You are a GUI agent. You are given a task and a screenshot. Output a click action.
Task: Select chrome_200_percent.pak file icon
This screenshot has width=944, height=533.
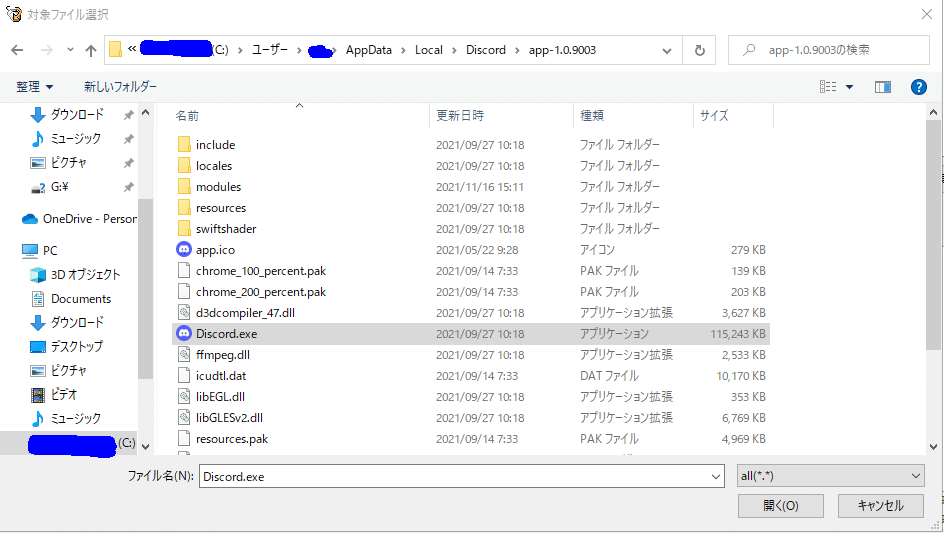pyautogui.click(x=184, y=291)
